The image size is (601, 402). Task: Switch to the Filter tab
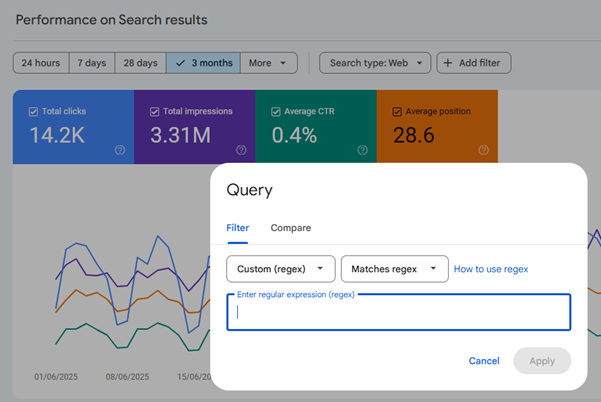tap(238, 228)
